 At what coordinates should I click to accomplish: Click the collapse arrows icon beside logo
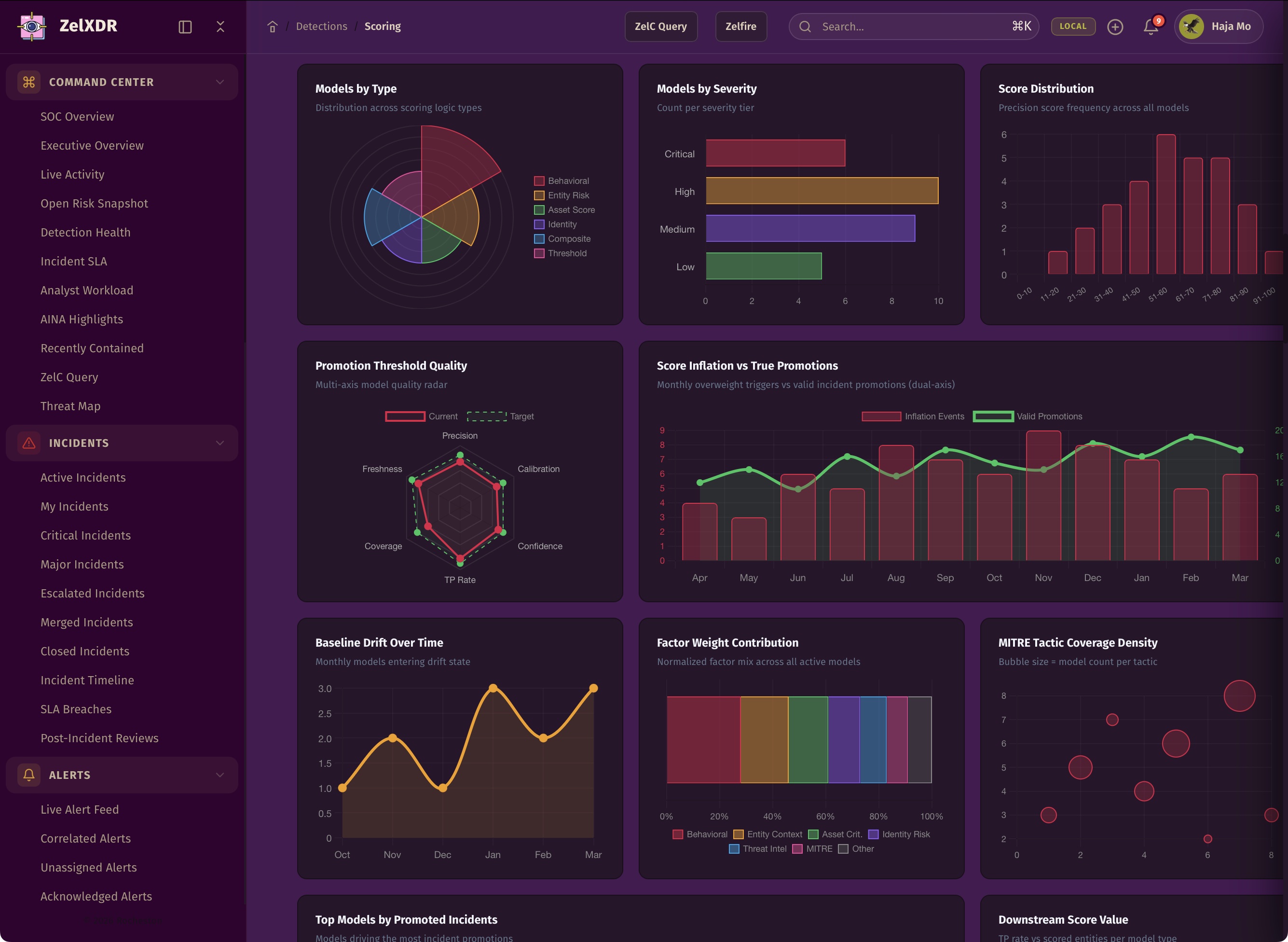pos(220,27)
